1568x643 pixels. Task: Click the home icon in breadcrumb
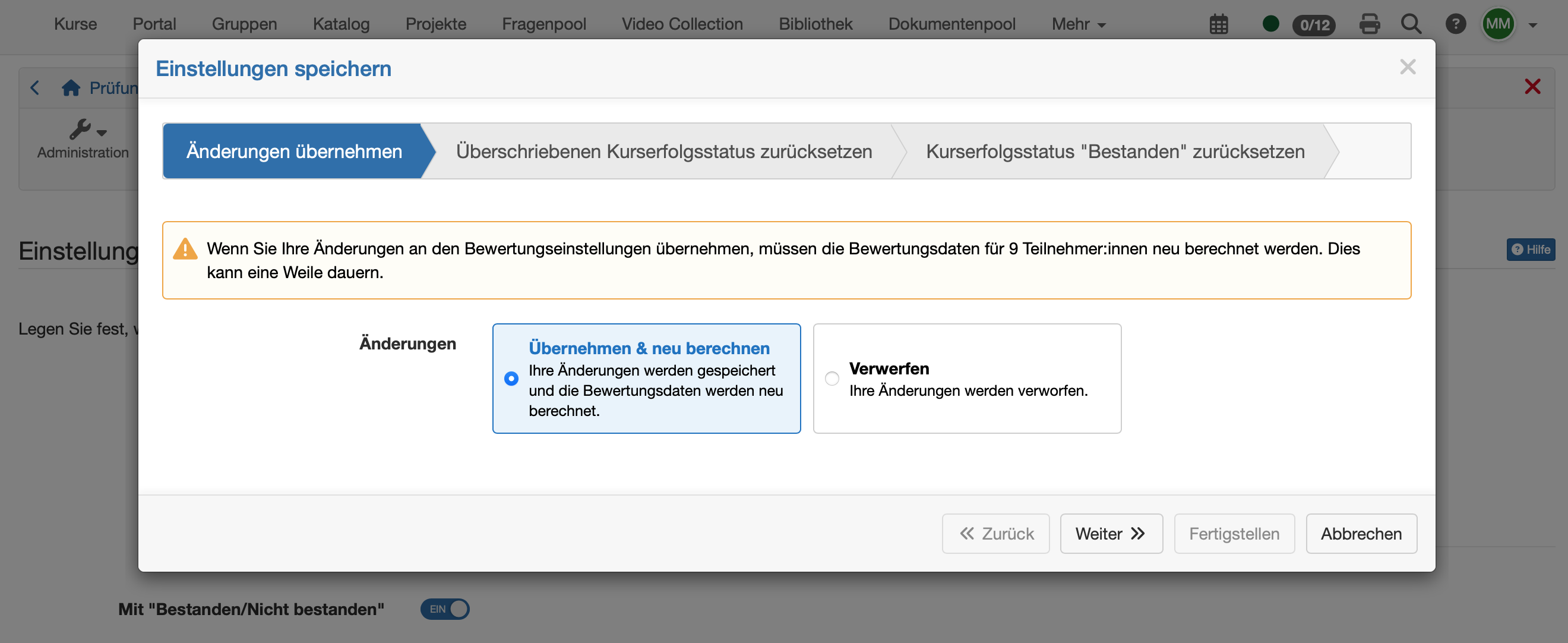[71, 89]
